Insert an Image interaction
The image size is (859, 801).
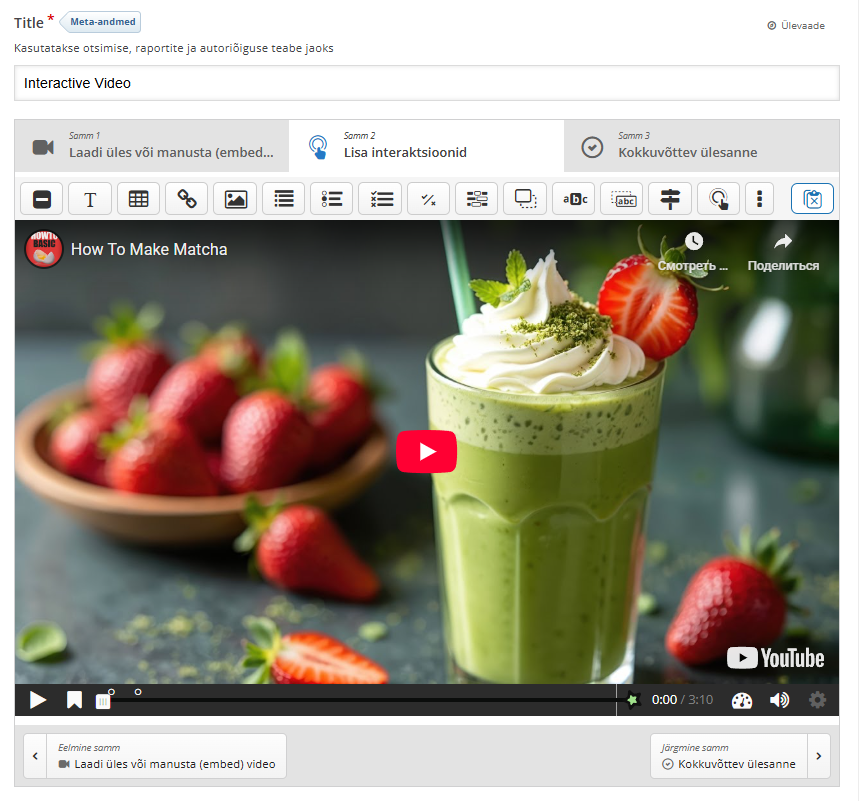pos(235,199)
